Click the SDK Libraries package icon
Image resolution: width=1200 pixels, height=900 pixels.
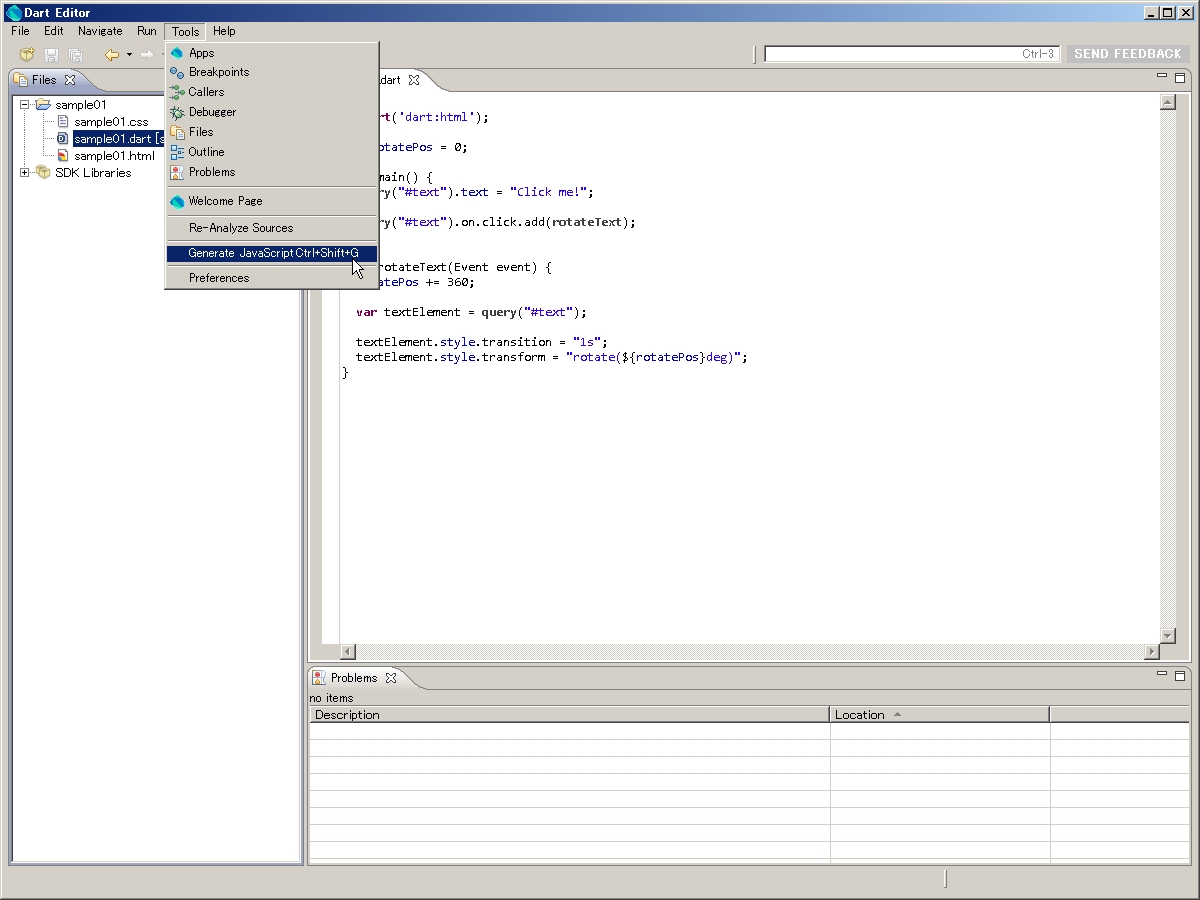point(43,173)
